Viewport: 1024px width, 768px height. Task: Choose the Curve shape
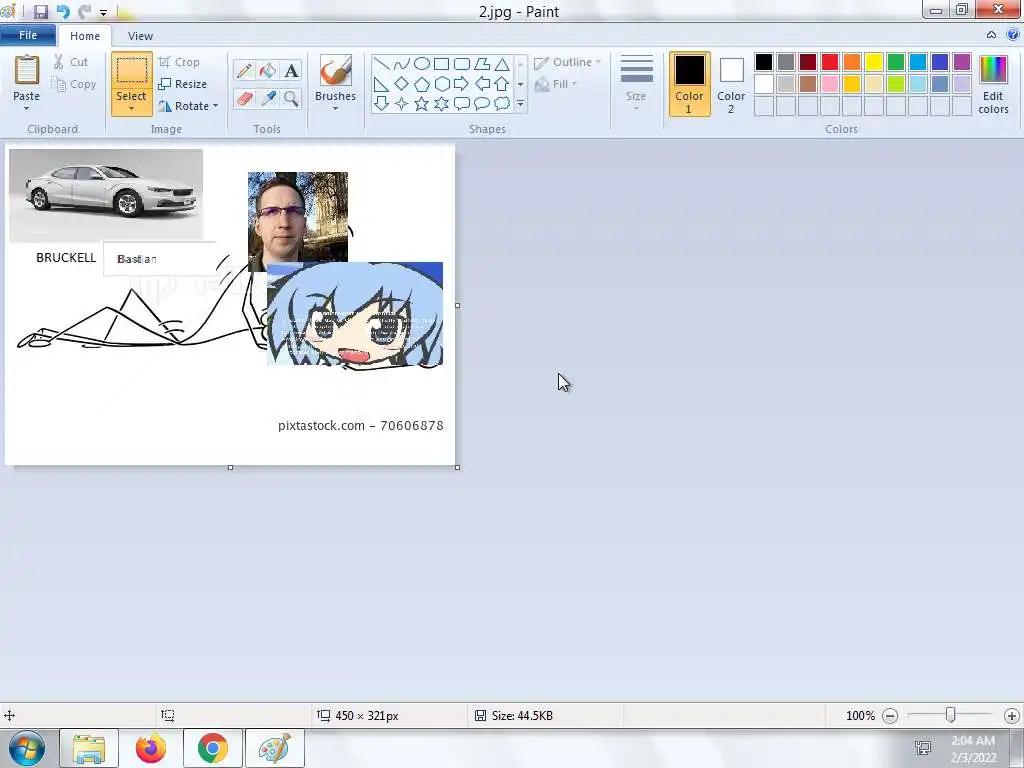[x=402, y=64]
